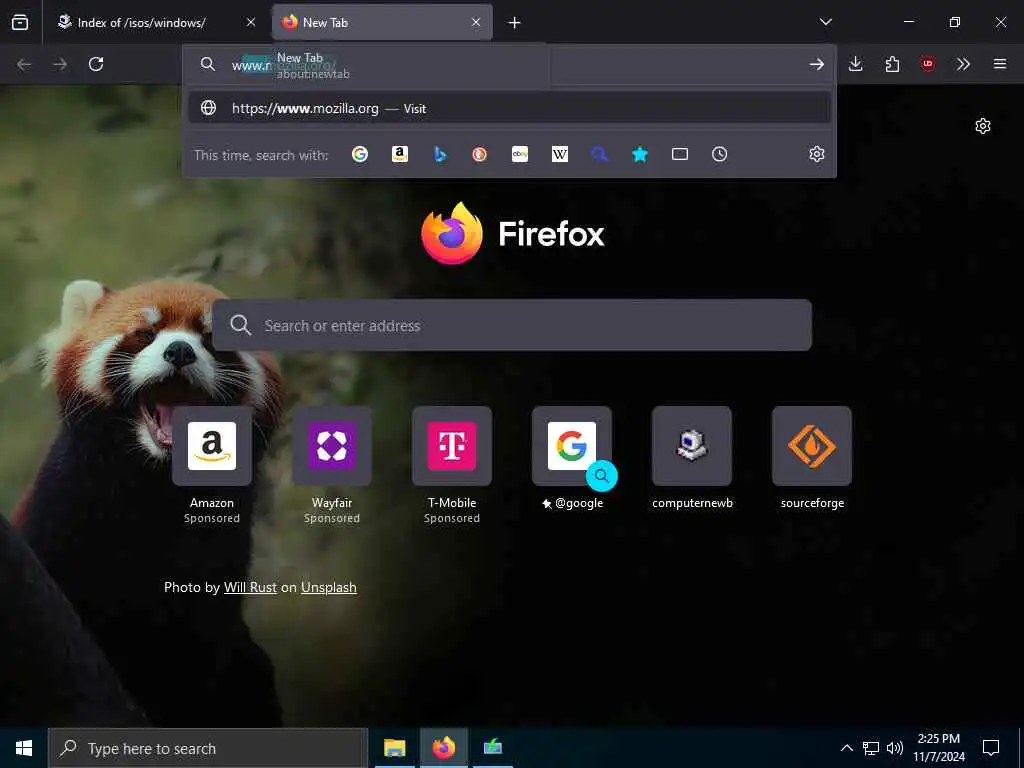Open the volume control tray icon
Image resolution: width=1024 pixels, height=768 pixels.
pos(895,748)
